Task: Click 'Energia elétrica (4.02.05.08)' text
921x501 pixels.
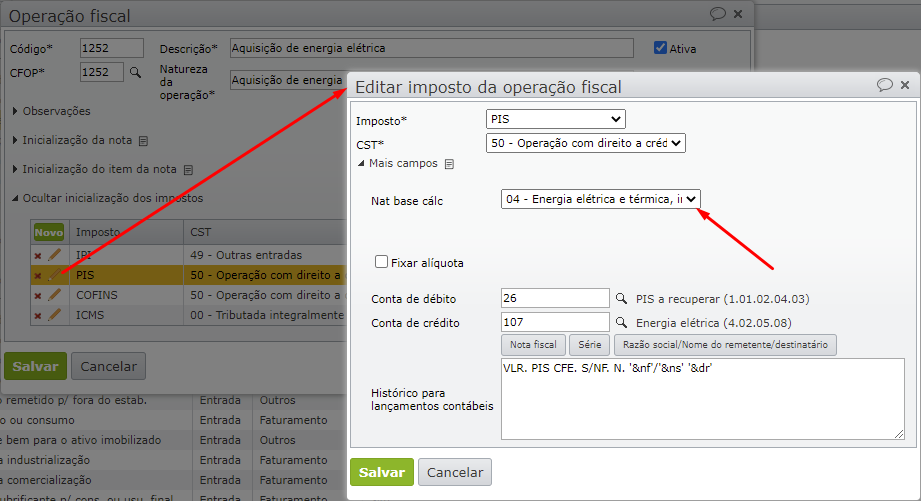Action: coord(714,323)
